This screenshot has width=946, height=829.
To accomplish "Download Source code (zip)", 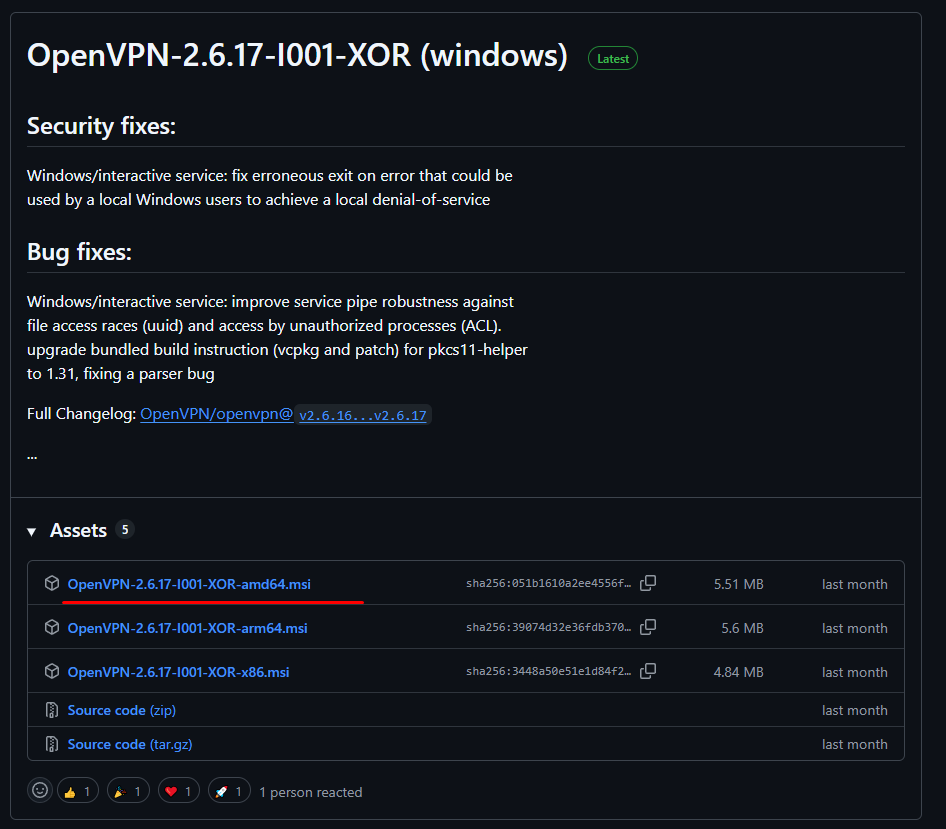I will tap(121, 710).
